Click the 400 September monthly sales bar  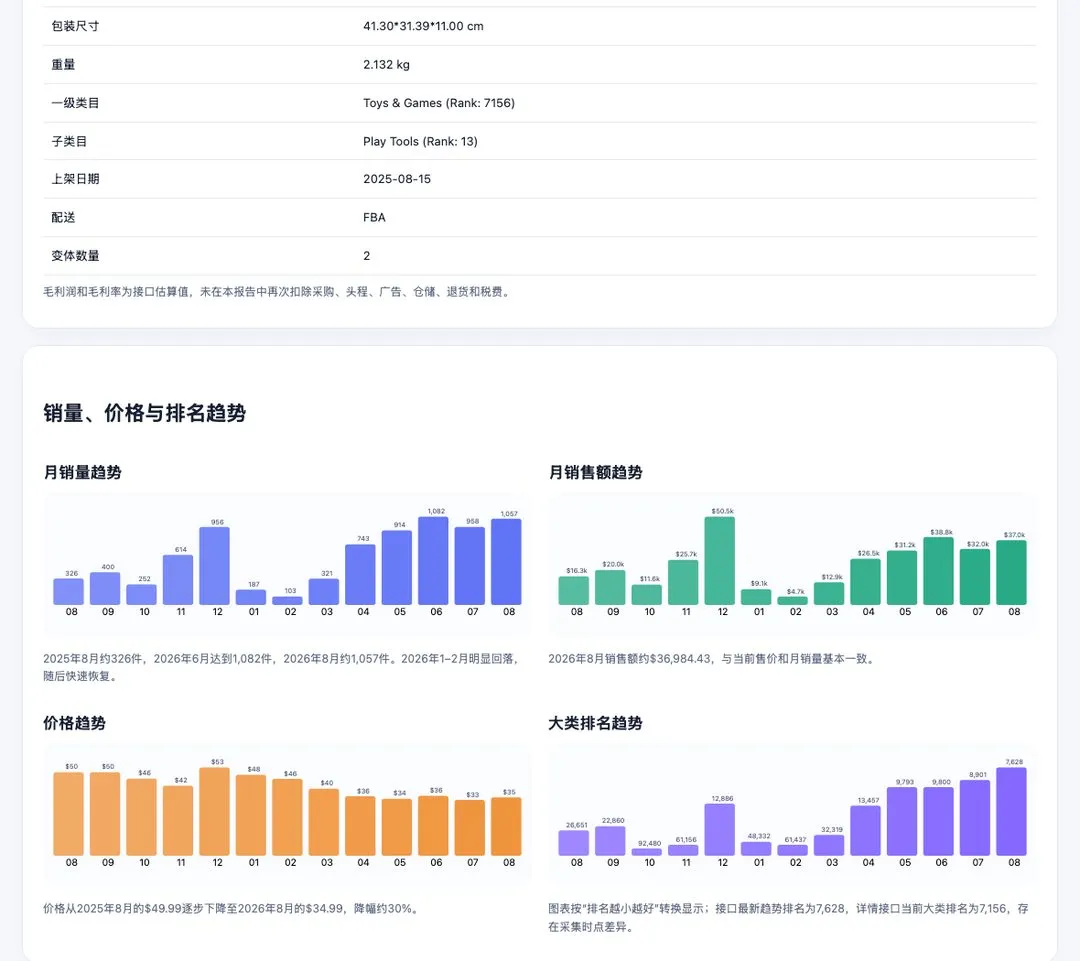pyautogui.click(x=107, y=588)
